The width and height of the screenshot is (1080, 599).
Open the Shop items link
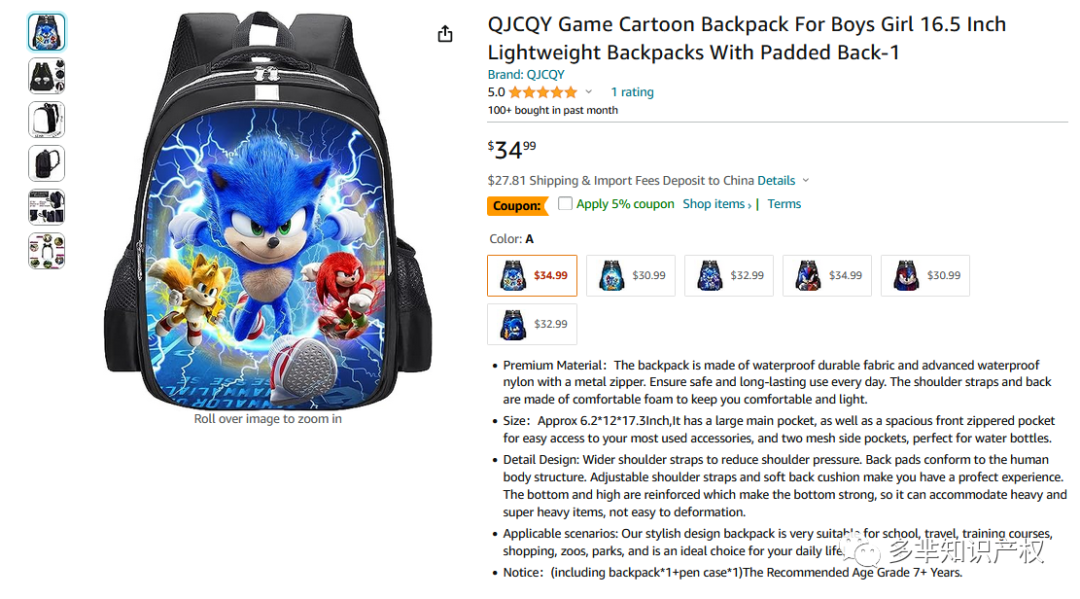click(716, 204)
